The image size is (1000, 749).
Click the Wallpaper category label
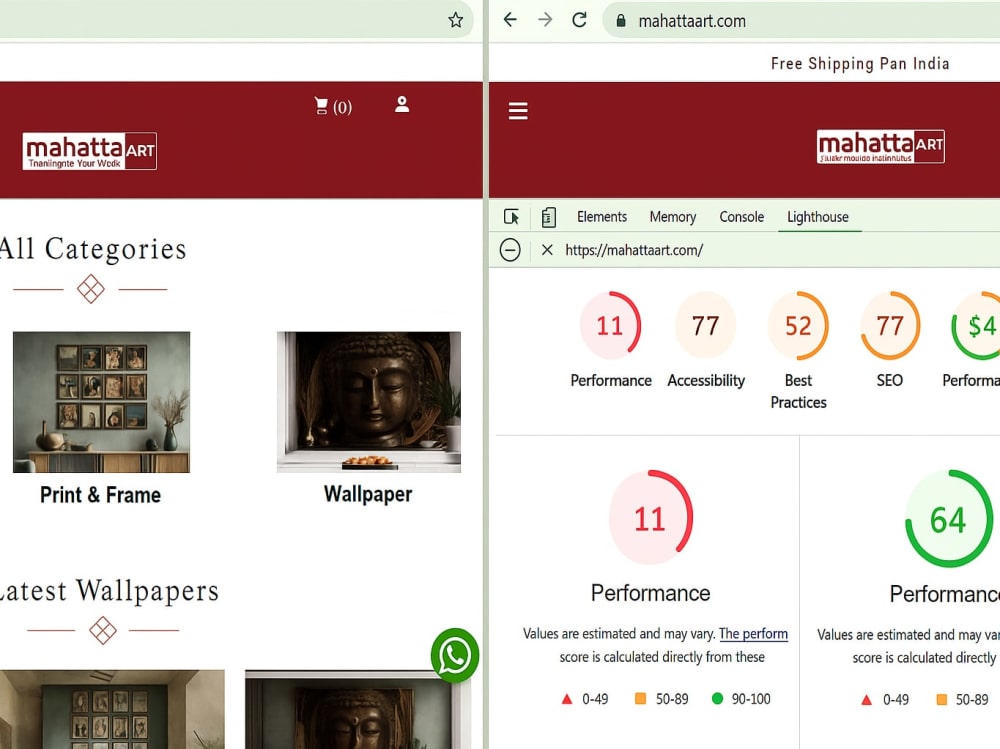point(368,494)
